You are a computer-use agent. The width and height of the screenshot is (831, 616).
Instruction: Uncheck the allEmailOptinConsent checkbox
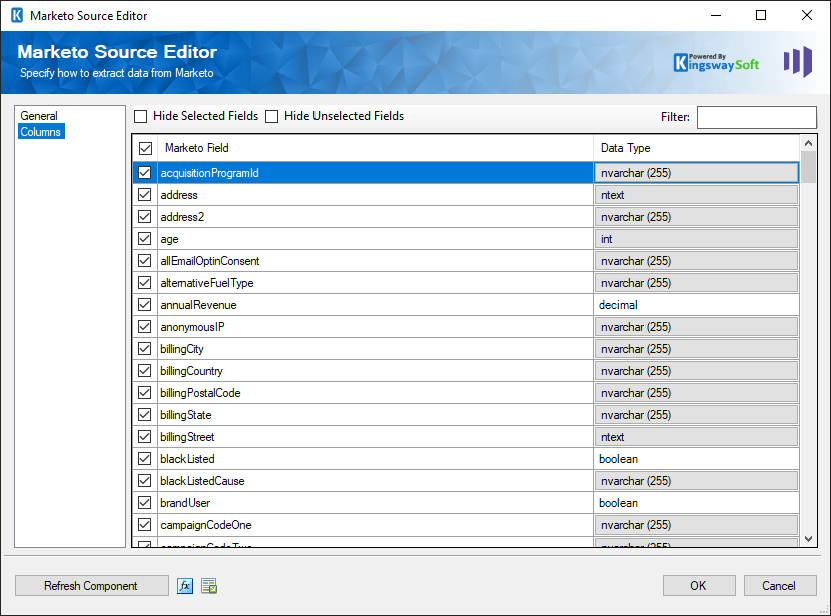pyautogui.click(x=144, y=261)
